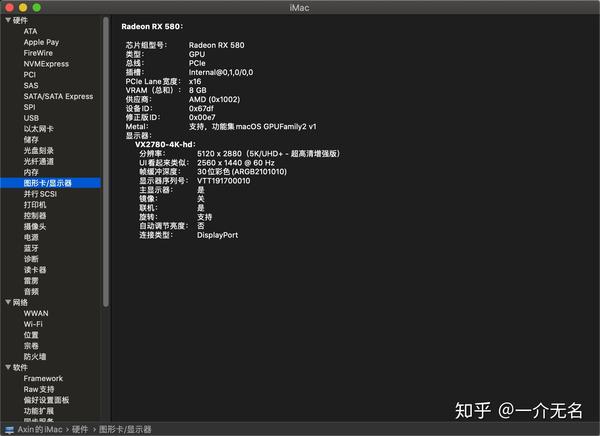Select ATA in the sidebar
The width and height of the screenshot is (600, 436).
30,31
